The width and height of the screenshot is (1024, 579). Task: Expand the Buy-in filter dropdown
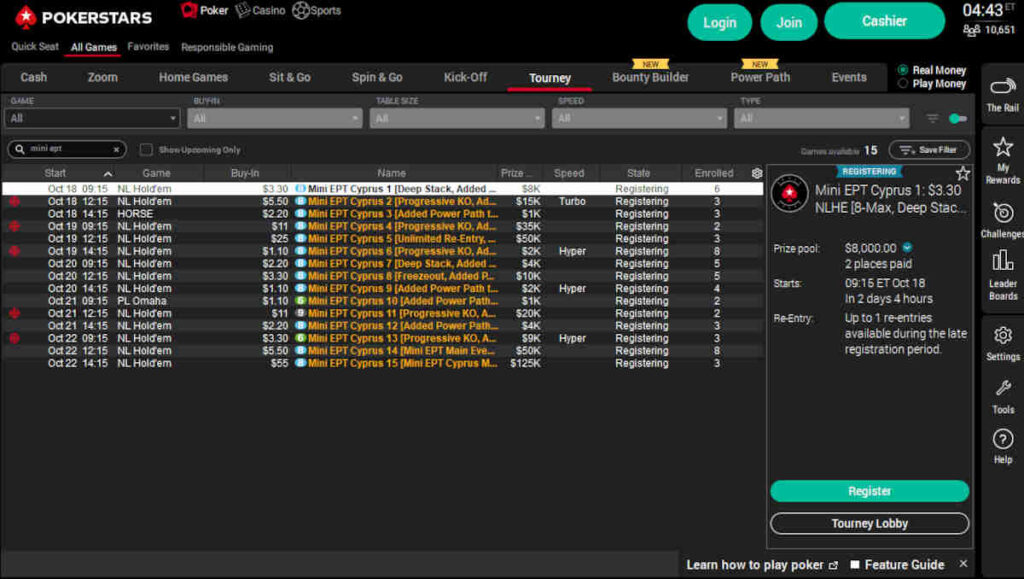click(x=274, y=118)
